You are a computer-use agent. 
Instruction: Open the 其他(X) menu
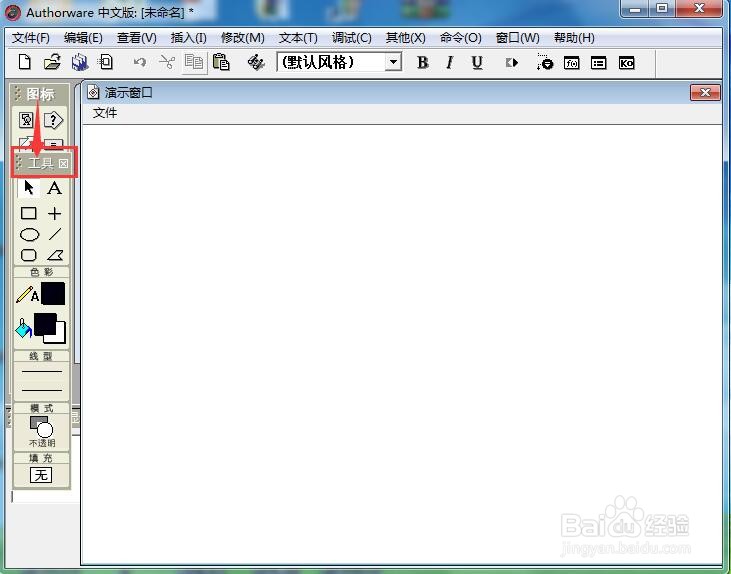[x=406, y=38]
